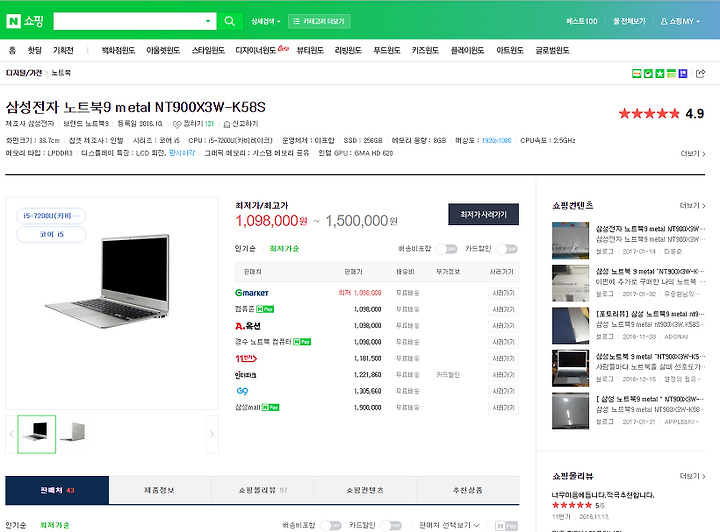Open the 기획전 menu item
Image resolution: width=720 pixels, height=532 pixels.
(63, 50)
